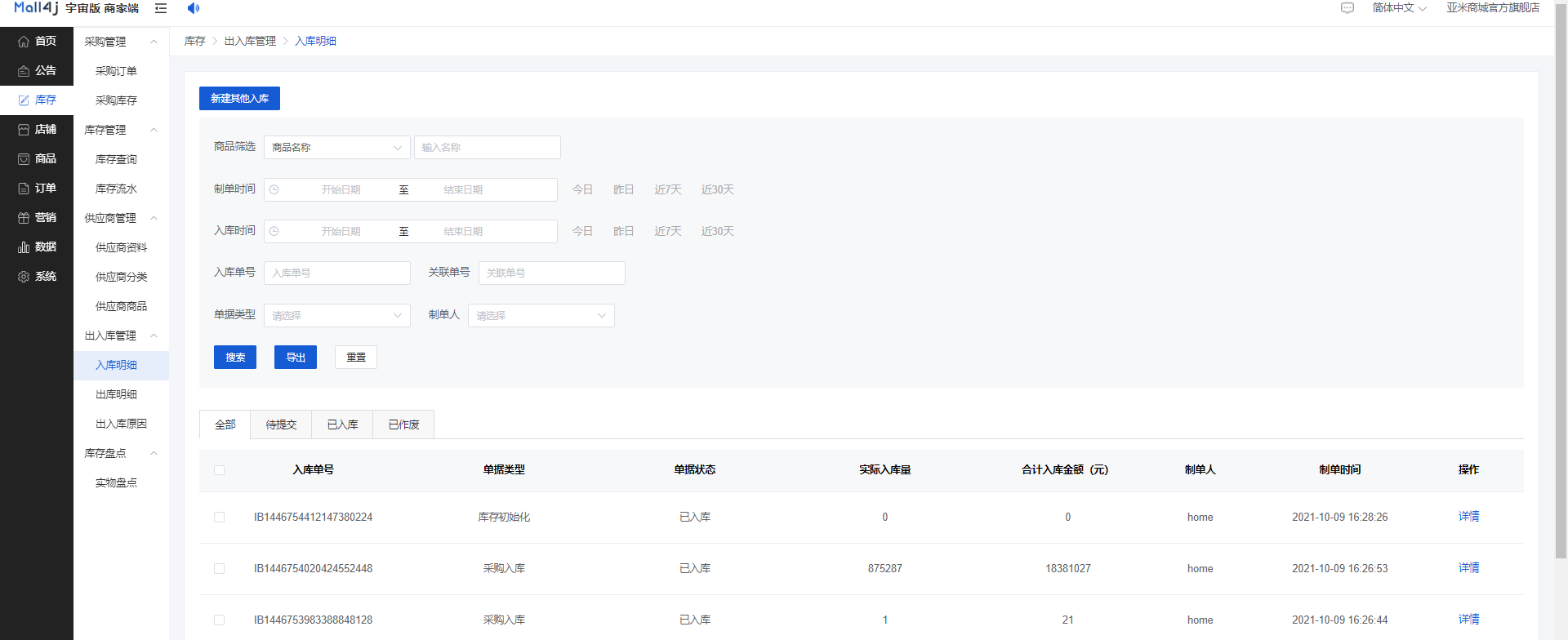Tick the select-all checkbox in table header
Viewport: 1568px width, 640px height.
(219, 470)
